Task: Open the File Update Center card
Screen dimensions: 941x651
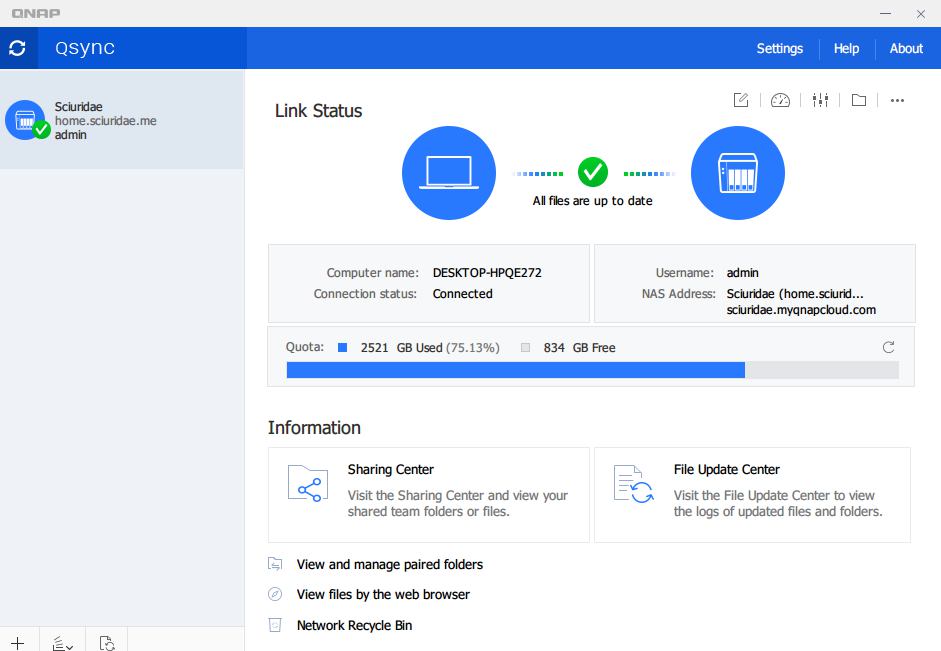Action: point(753,495)
